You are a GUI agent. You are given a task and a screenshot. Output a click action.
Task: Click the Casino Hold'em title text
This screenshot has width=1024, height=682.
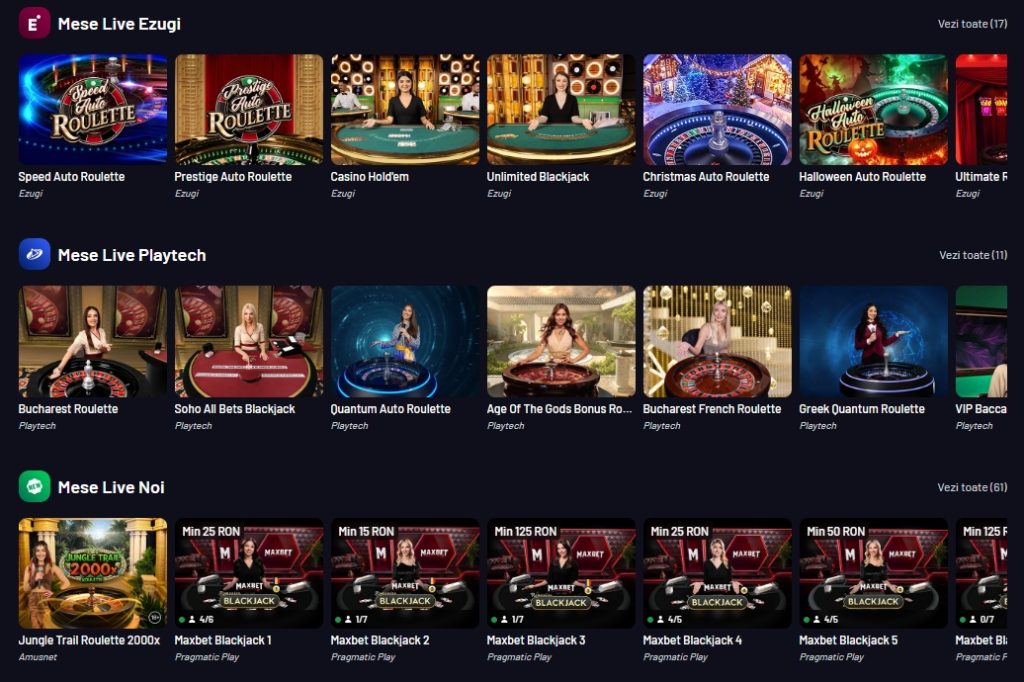(x=370, y=176)
